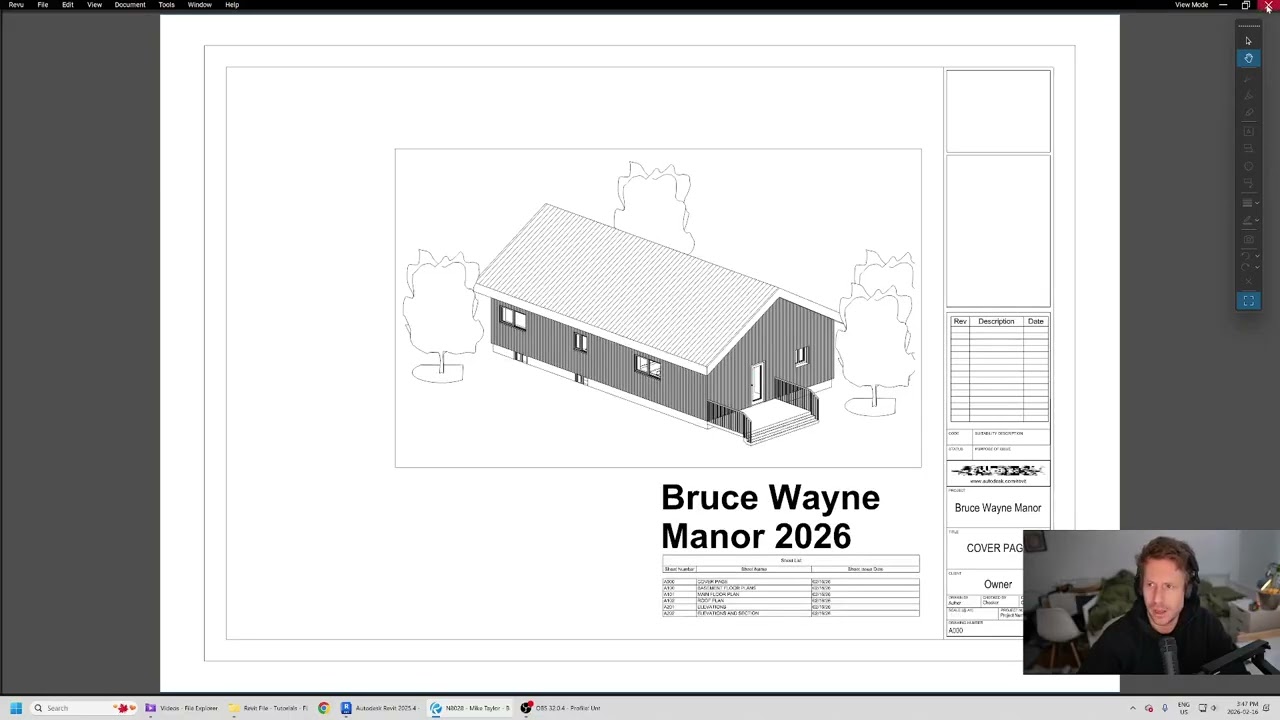Minimize the Revu window
1280x720 pixels.
click(1223, 5)
